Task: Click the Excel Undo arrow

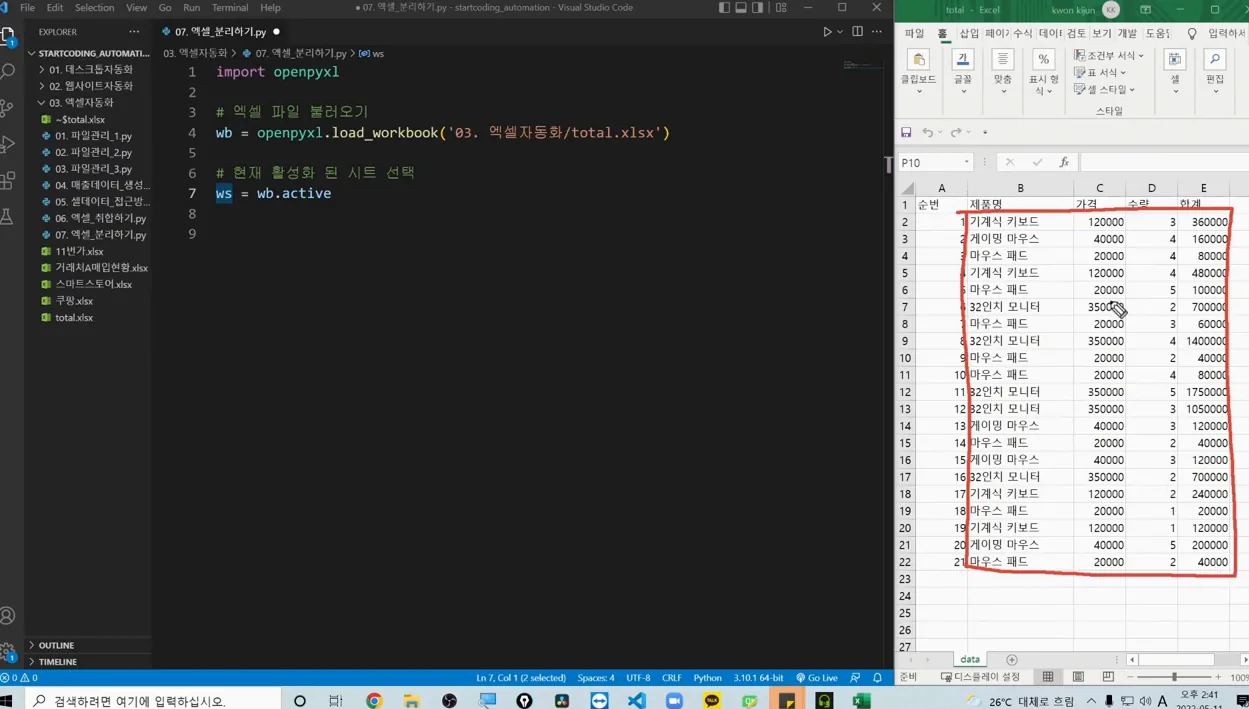Action: (928, 132)
